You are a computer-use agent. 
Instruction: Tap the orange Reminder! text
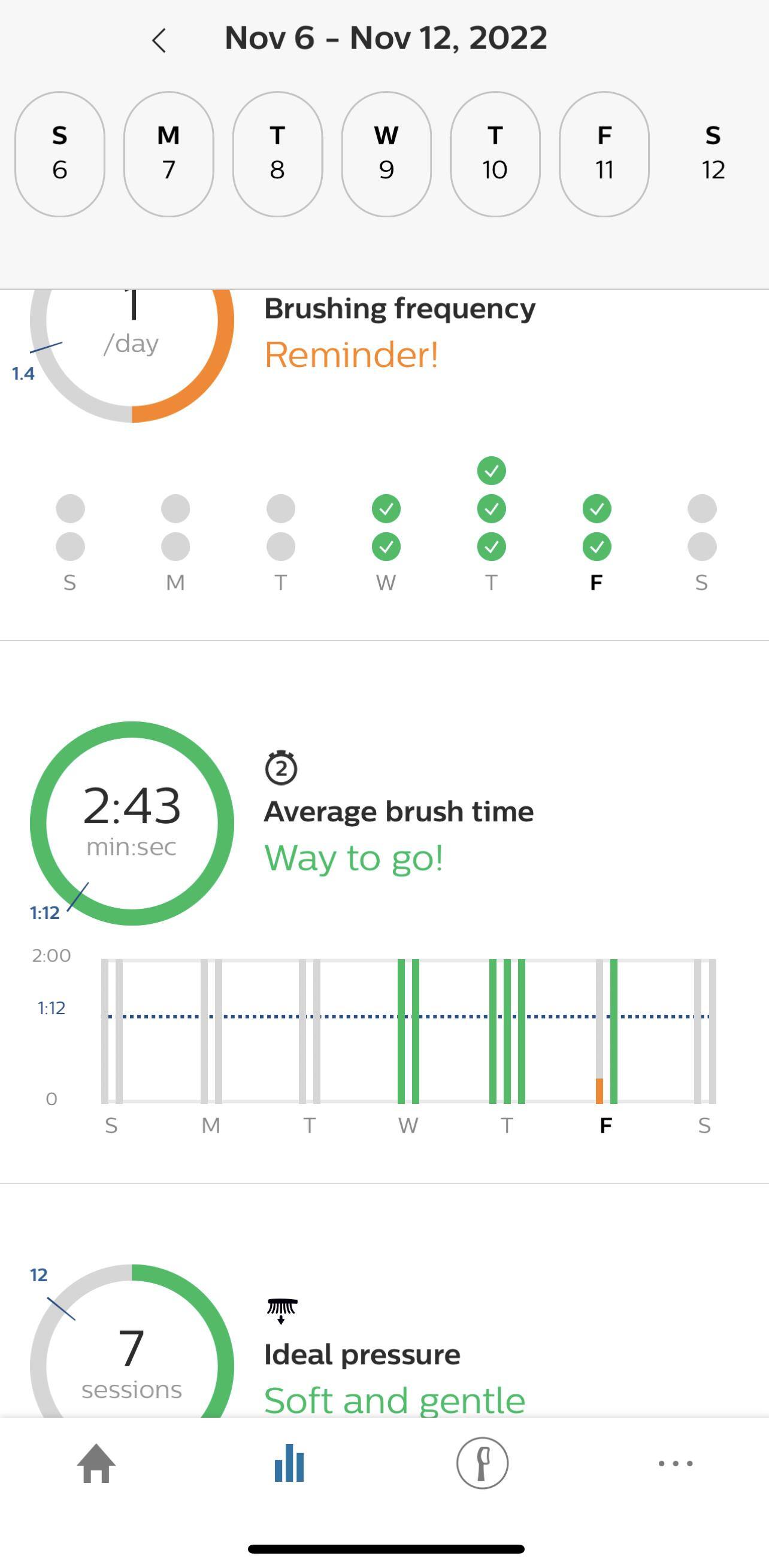pyautogui.click(x=352, y=355)
